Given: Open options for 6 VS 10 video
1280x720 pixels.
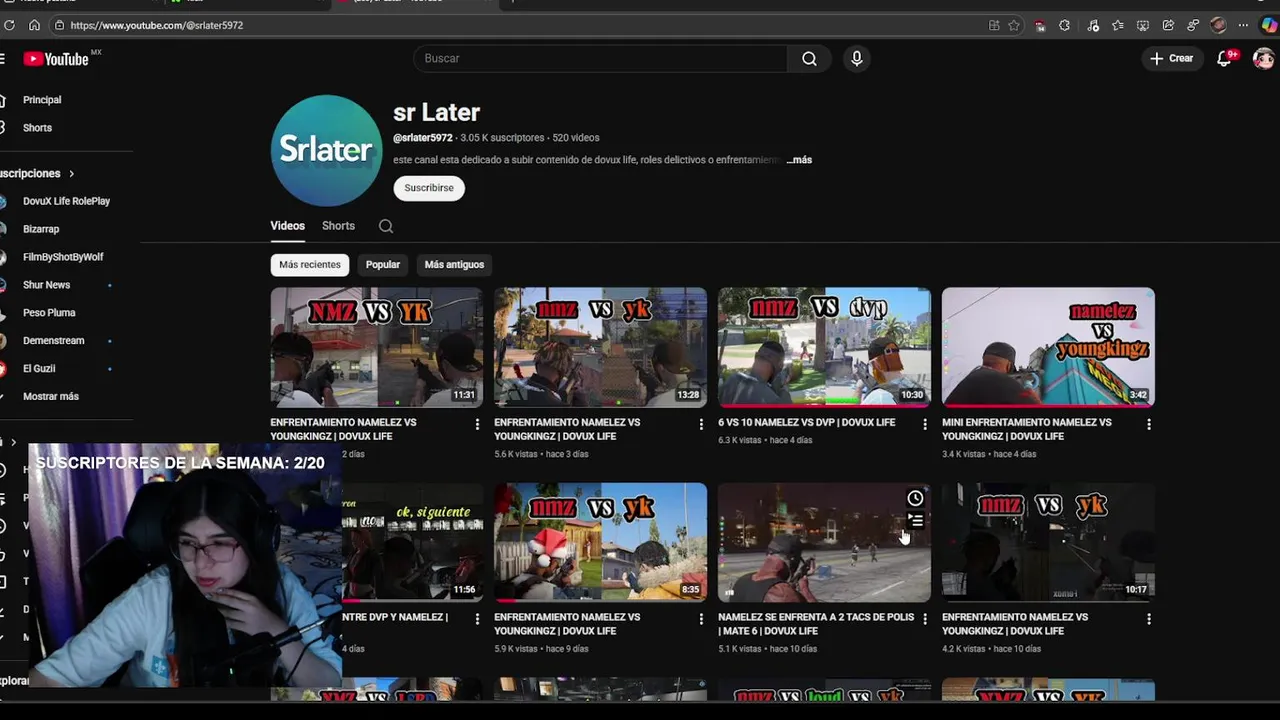Looking at the screenshot, I should (x=925, y=425).
